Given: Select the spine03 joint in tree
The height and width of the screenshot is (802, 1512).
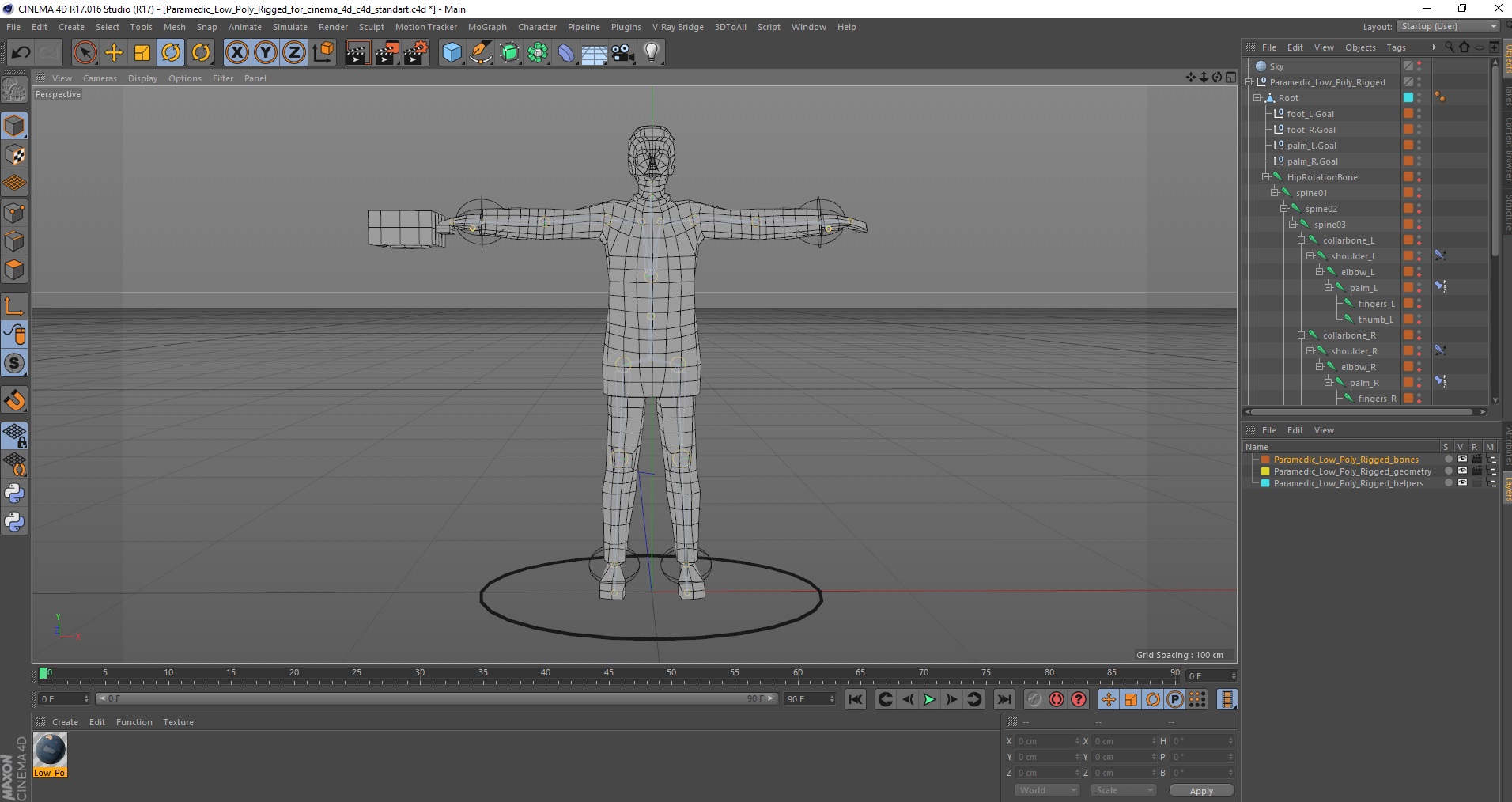Looking at the screenshot, I should click(1329, 225).
